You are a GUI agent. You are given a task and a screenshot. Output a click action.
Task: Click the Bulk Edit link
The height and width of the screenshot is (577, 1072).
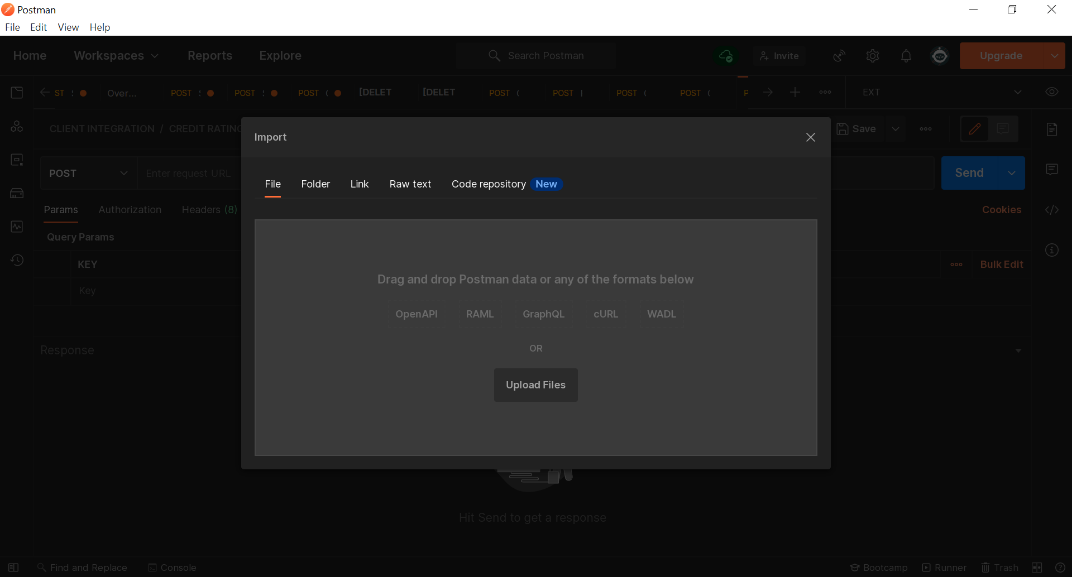[x=1002, y=265]
